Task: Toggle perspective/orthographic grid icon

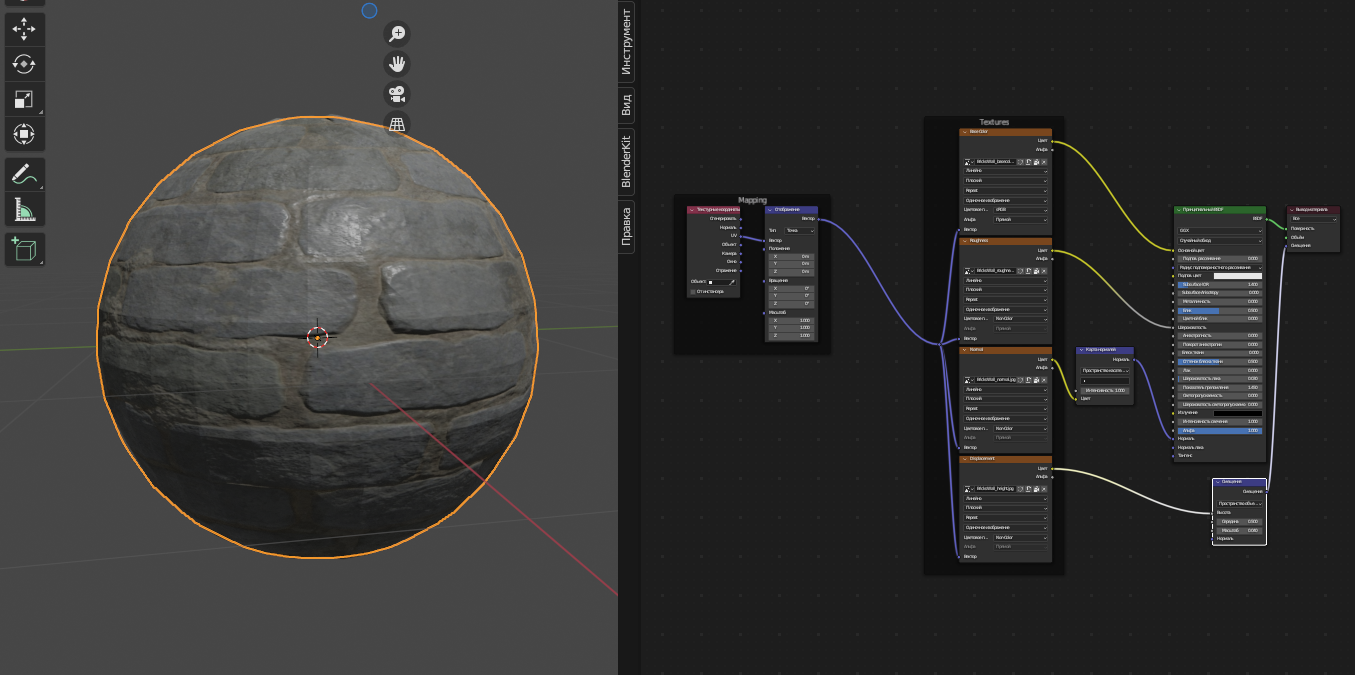Action: coord(397,125)
